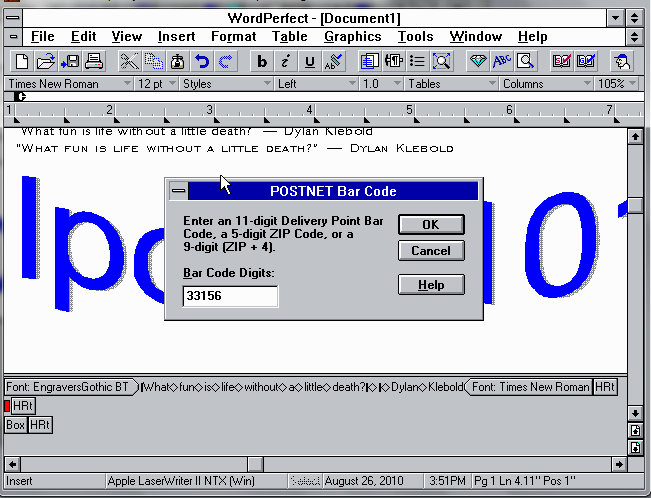Open the 105% zoom dropdown
This screenshot has height=498, width=651.
pyautogui.click(x=616, y=84)
